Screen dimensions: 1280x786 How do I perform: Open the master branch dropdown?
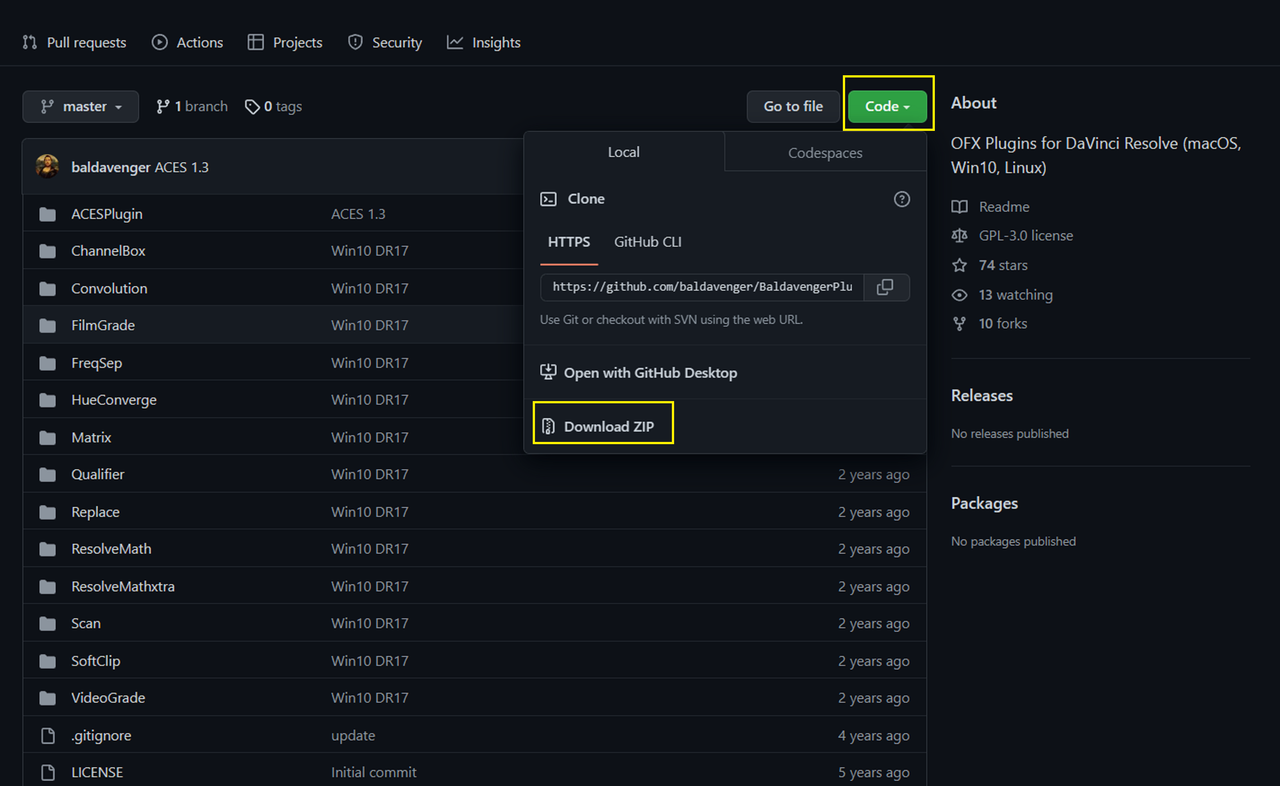(x=81, y=107)
